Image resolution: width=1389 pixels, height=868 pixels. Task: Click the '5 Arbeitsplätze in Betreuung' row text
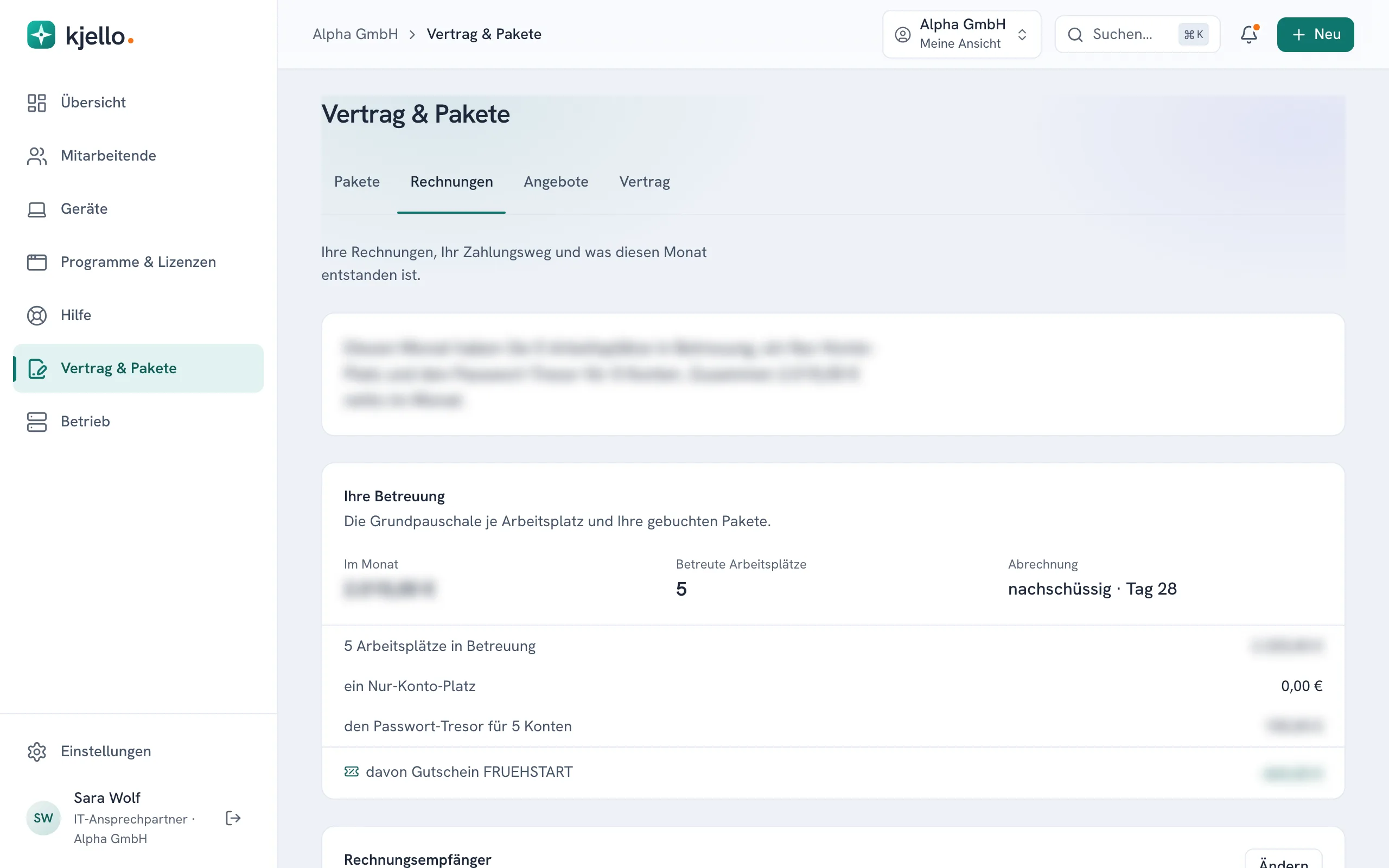[x=439, y=646]
